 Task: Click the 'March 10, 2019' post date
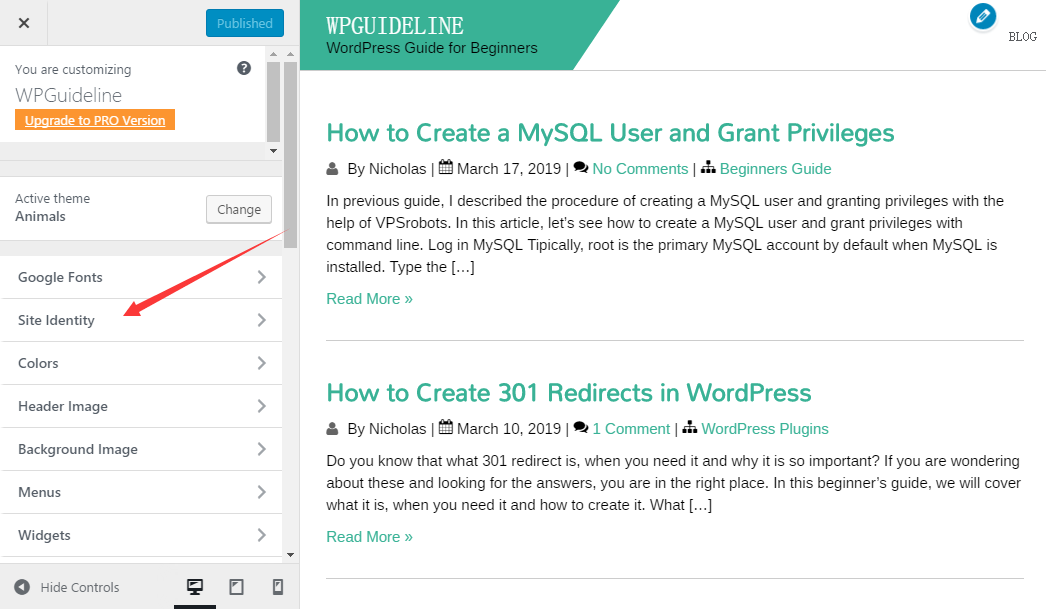pos(509,429)
